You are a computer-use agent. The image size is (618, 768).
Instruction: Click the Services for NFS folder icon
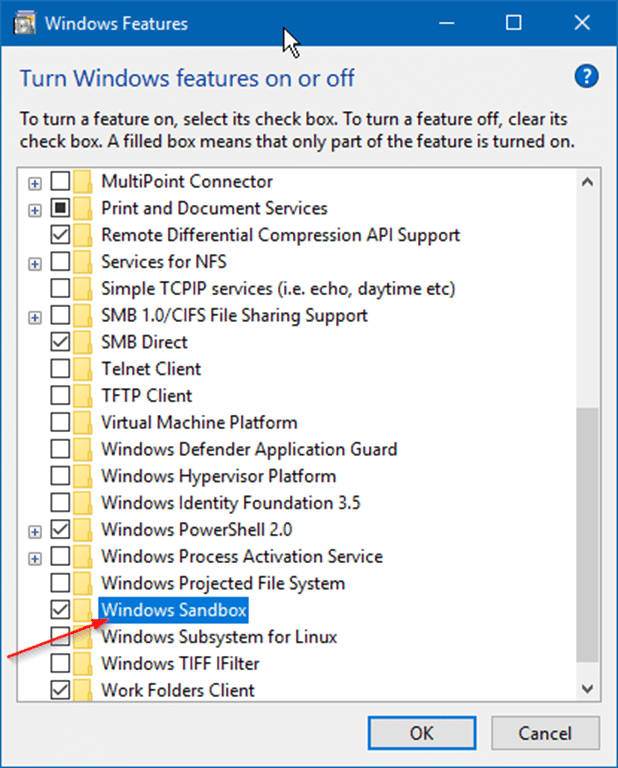(x=83, y=262)
